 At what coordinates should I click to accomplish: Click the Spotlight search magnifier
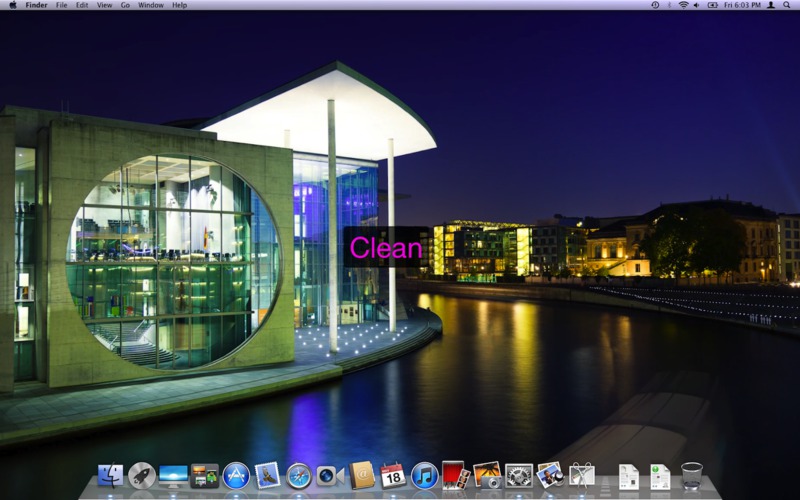point(789,5)
